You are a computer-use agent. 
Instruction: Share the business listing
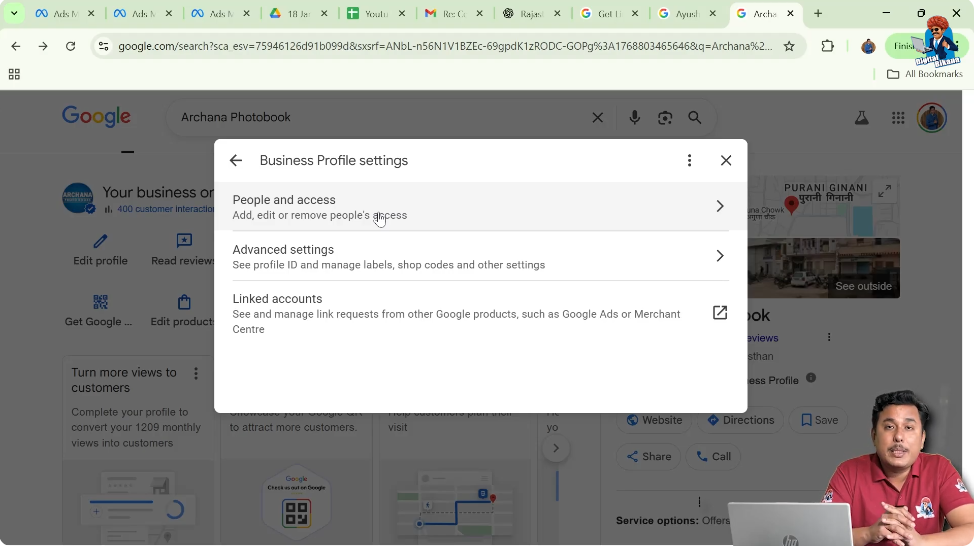(649, 456)
